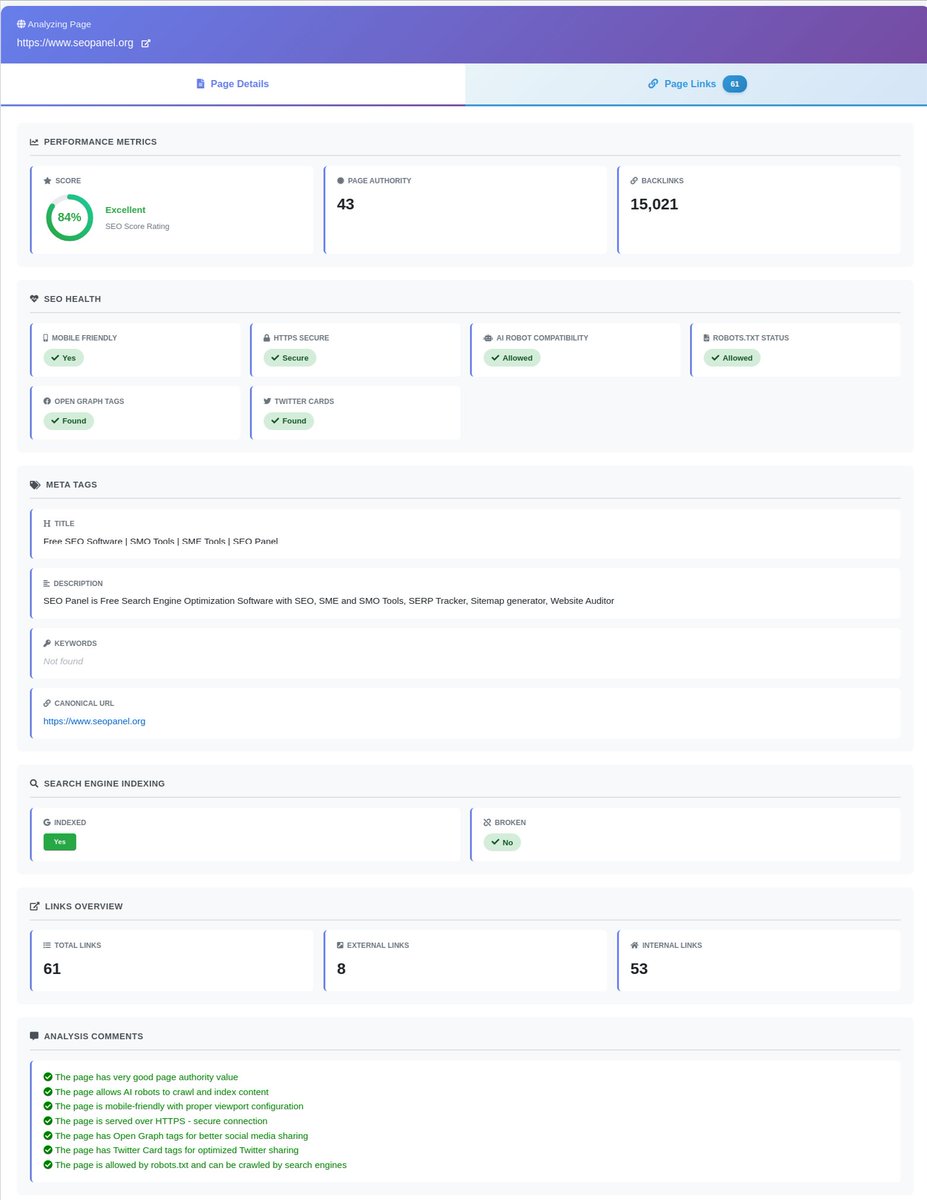Click the Twitter bird icon for Twitter Cards
The image size is (927, 1200).
pos(267,401)
